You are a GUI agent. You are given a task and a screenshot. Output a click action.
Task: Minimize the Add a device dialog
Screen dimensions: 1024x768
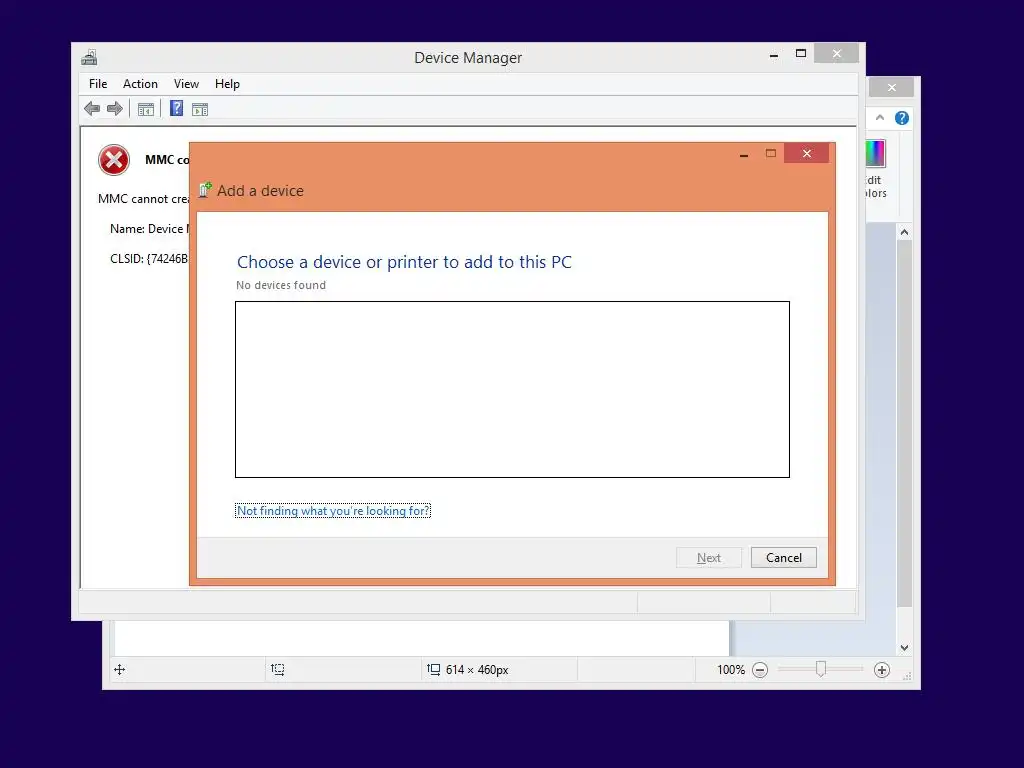pos(744,154)
